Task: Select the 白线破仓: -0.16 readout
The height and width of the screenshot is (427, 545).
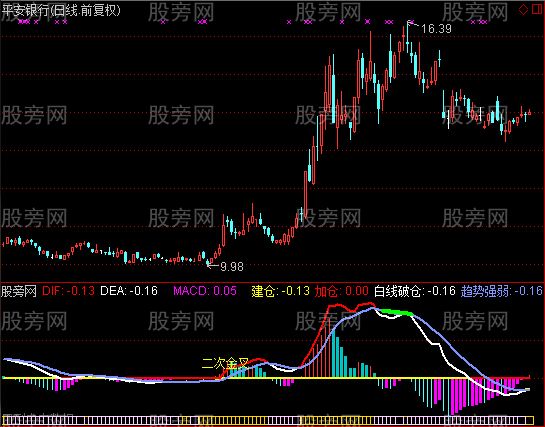Action: pos(415,291)
